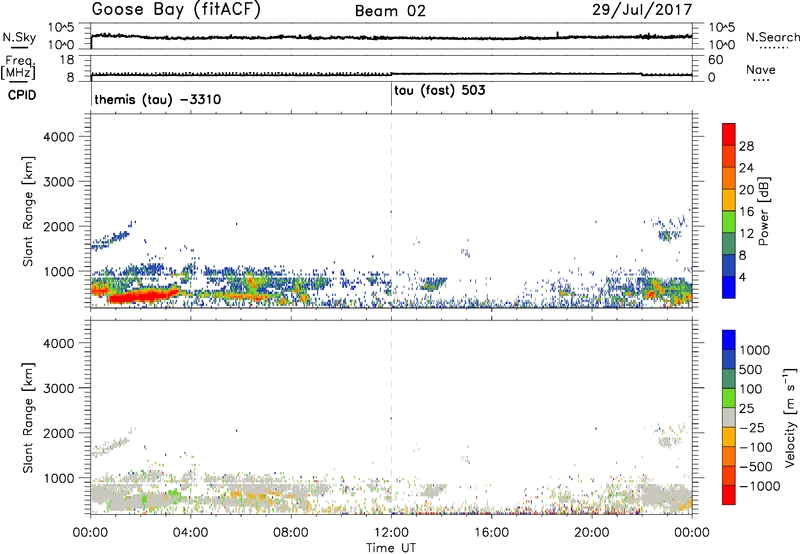This screenshot has height=554, width=800.
Task: Click the "Slant Range [km]" label of power panel
Action: pyautogui.click(x=28, y=211)
